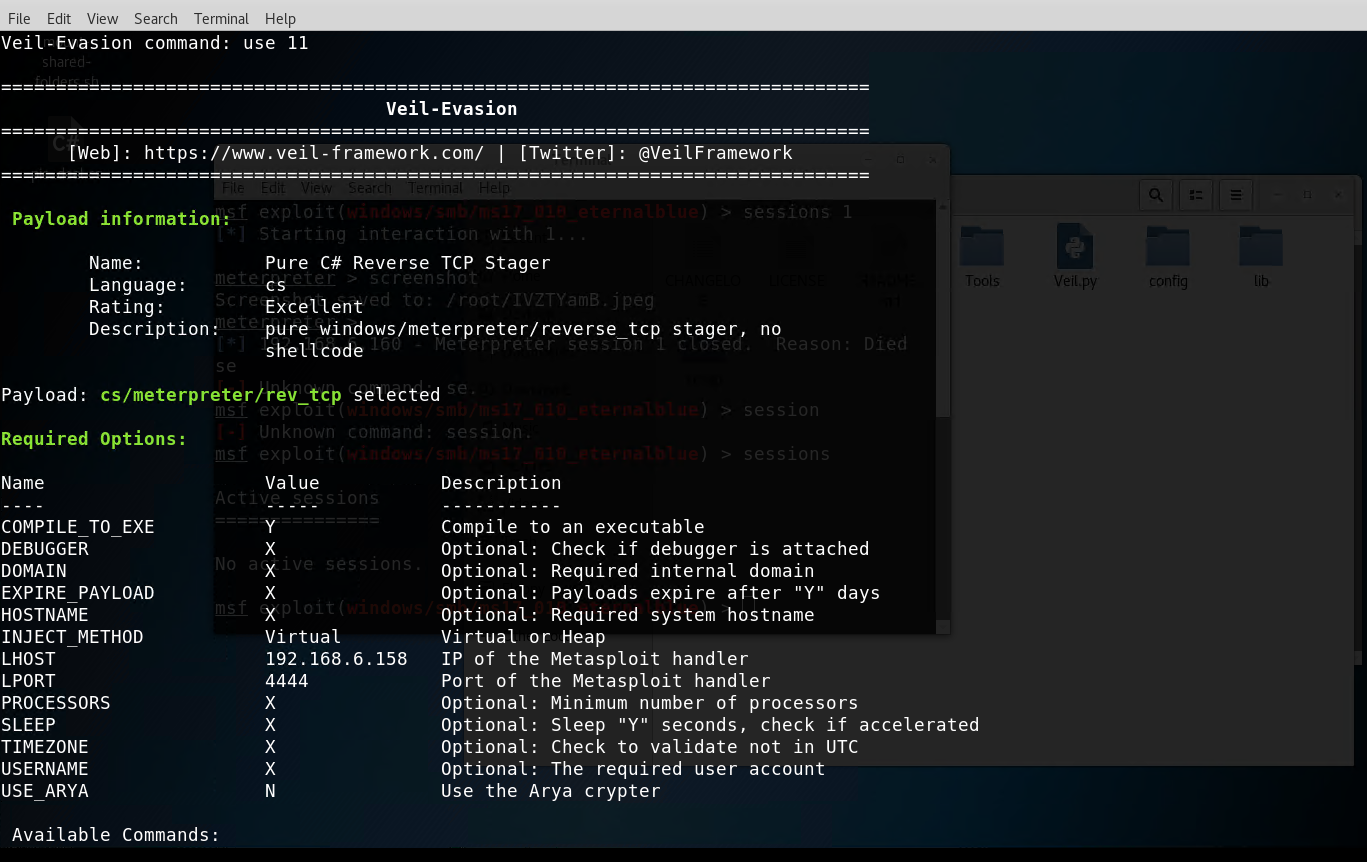Open the File menu in the front terminal
1367x862 pixels.
(x=19, y=18)
